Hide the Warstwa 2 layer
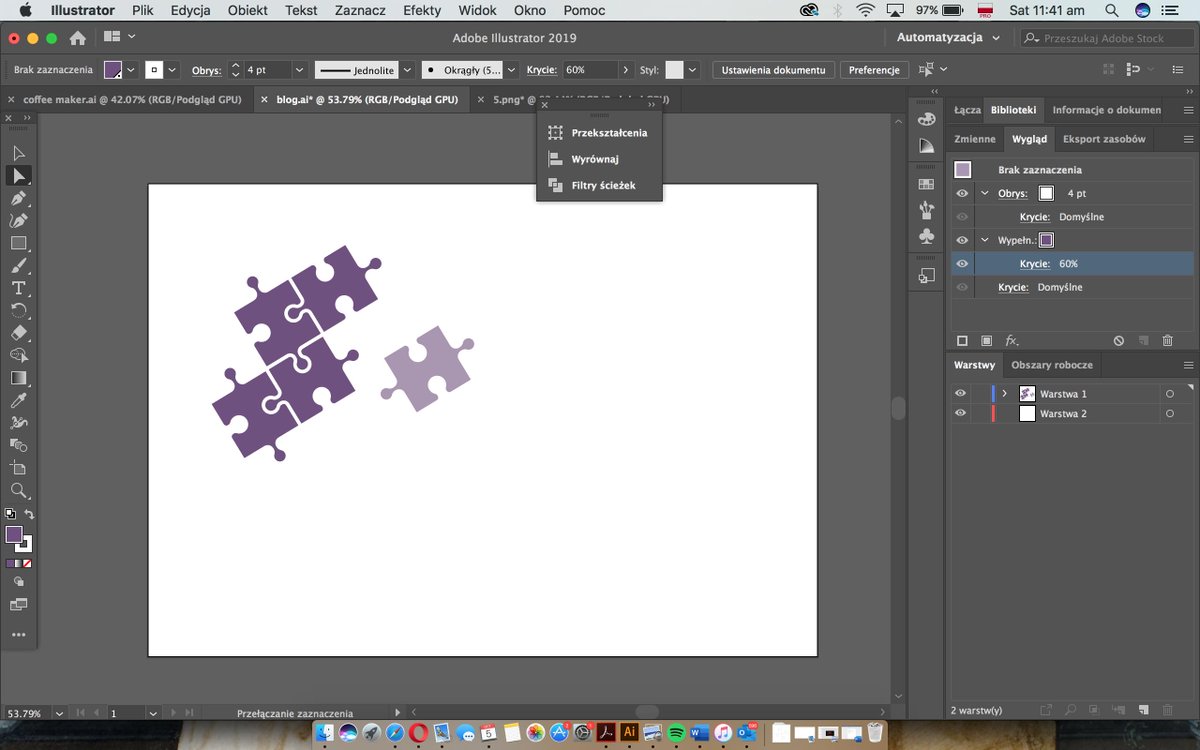Image resolution: width=1200 pixels, height=750 pixels. tap(961, 413)
